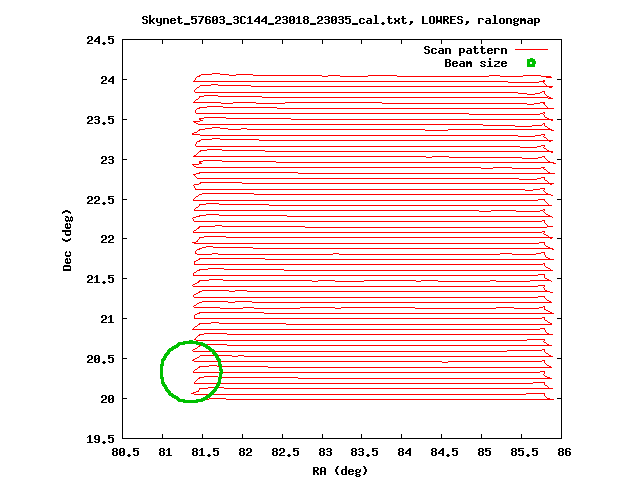Viewport: 640px width, 480px height.
Task: Click the RA tick label 84.5
Action: (444, 452)
